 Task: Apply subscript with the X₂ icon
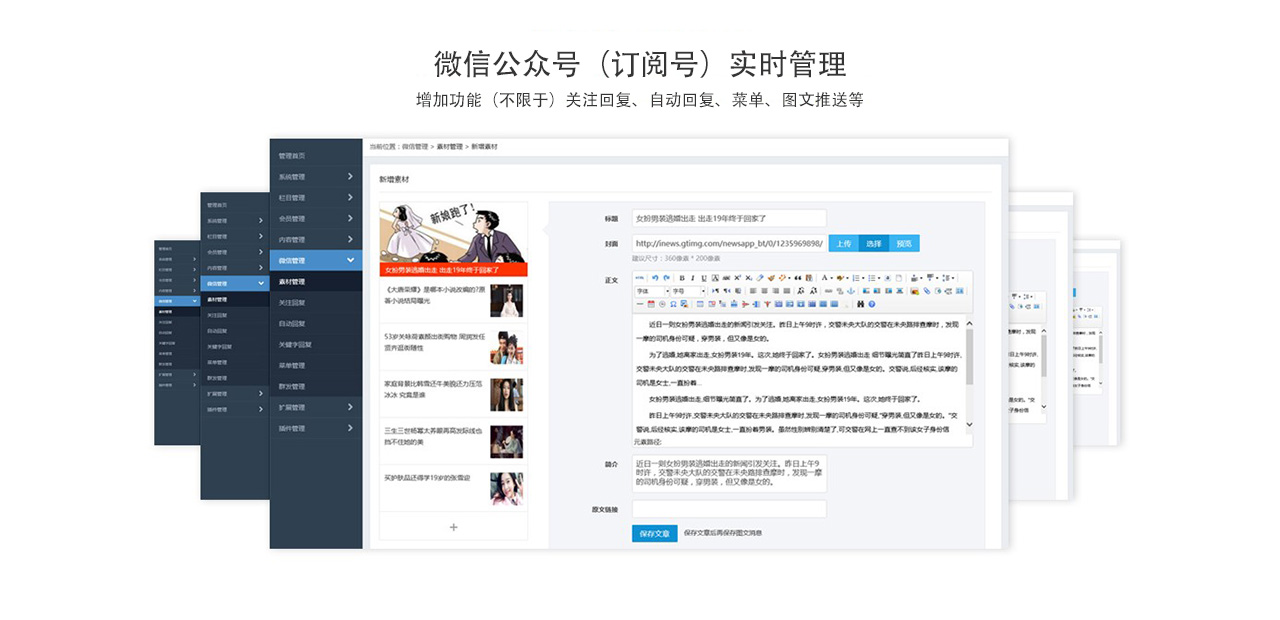tap(748, 278)
